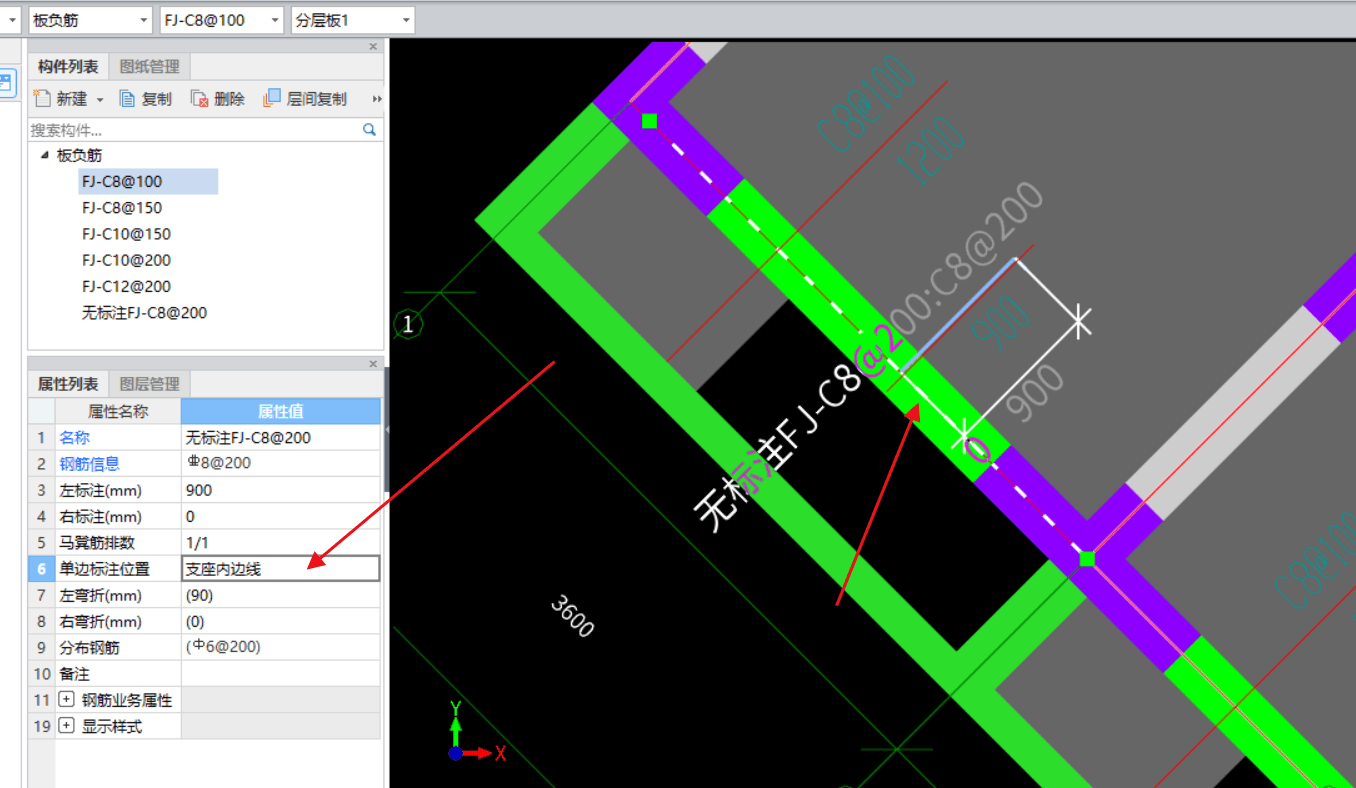Close the property list panel
This screenshot has height=788, width=1356.
374,363
